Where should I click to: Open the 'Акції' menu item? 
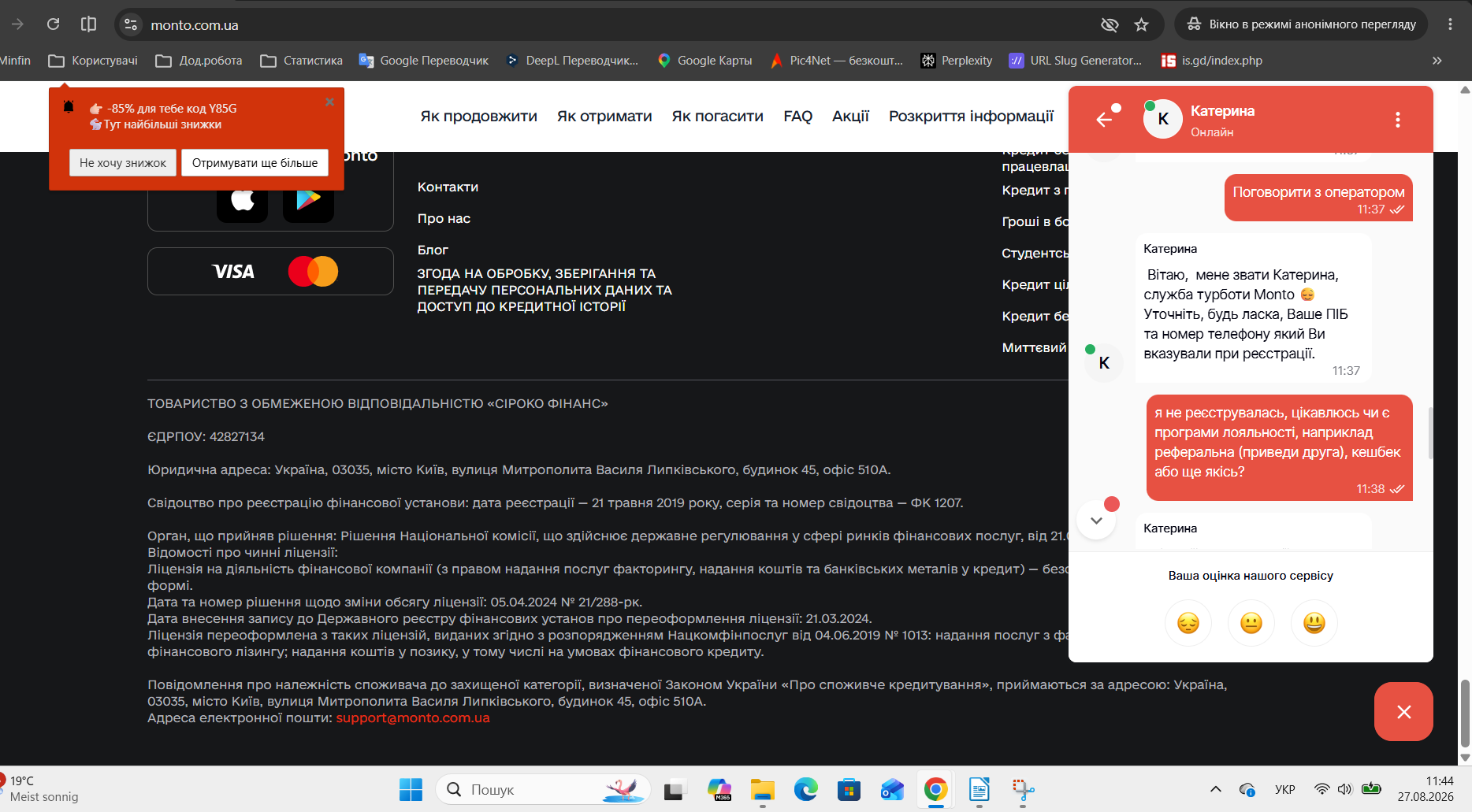(850, 117)
